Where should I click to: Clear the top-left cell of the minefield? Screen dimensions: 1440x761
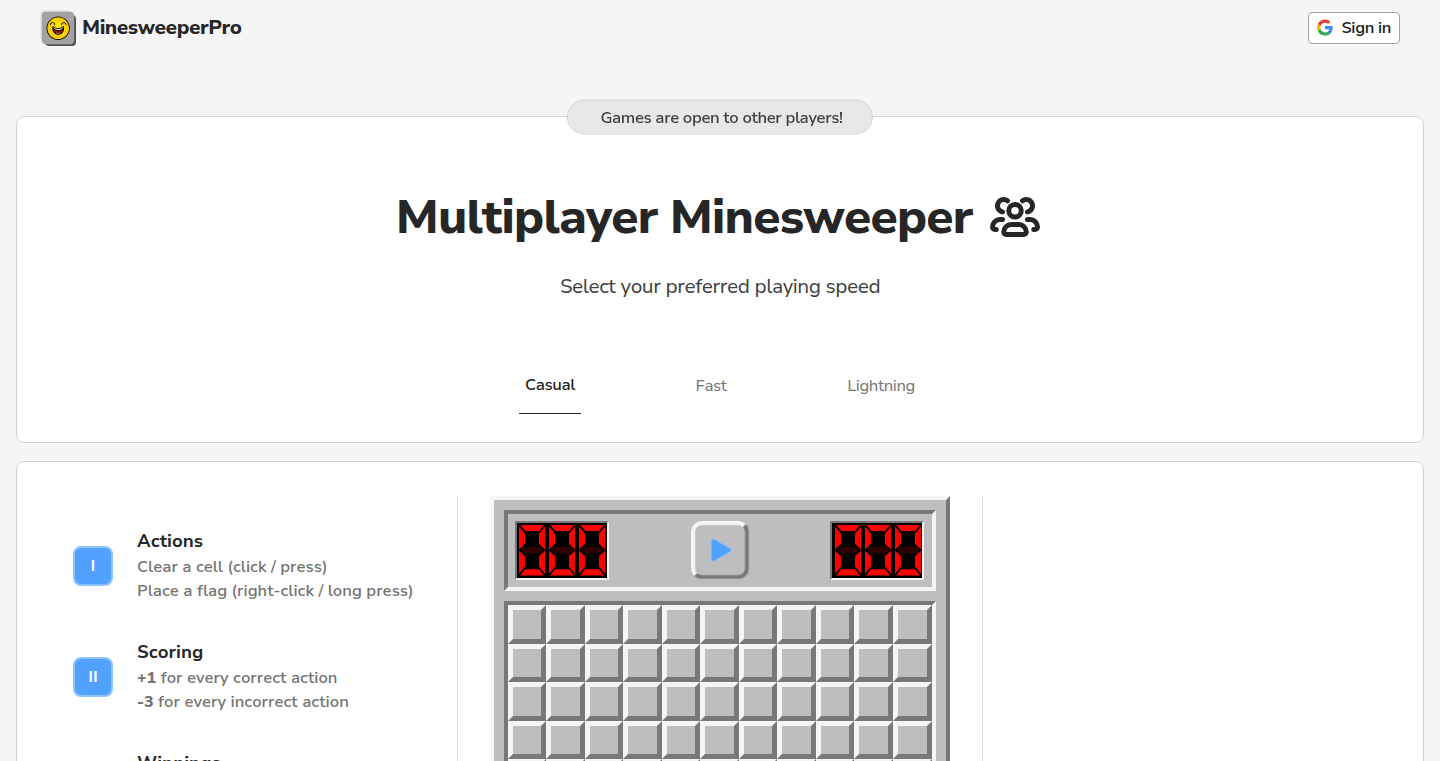[x=527, y=625]
